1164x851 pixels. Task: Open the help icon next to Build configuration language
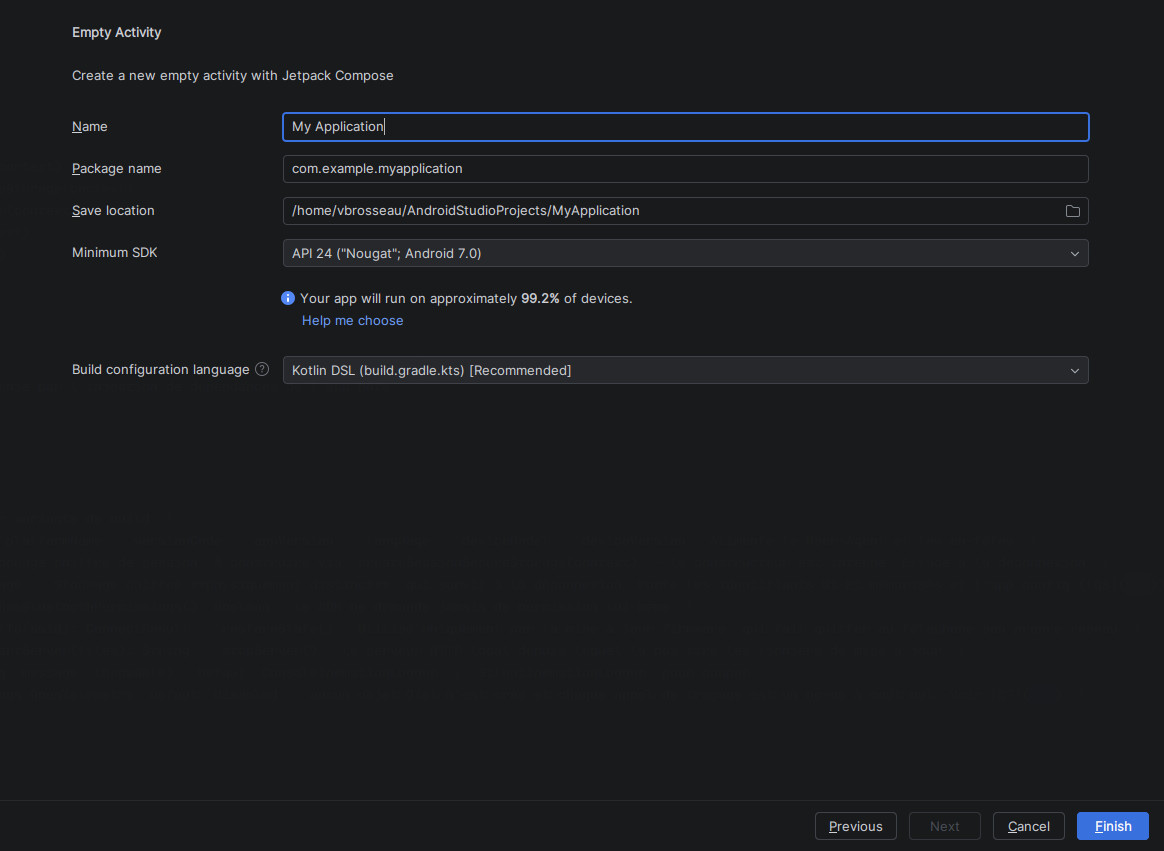[262, 369]
